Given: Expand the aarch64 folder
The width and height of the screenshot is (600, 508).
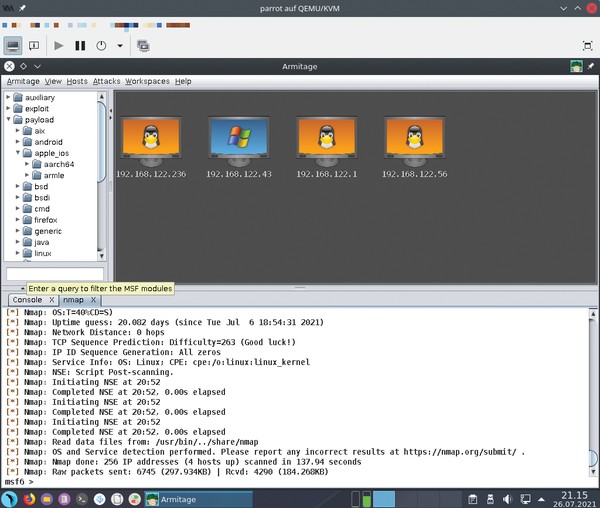Looking at the screenshot, I should [x=27, y=164].
